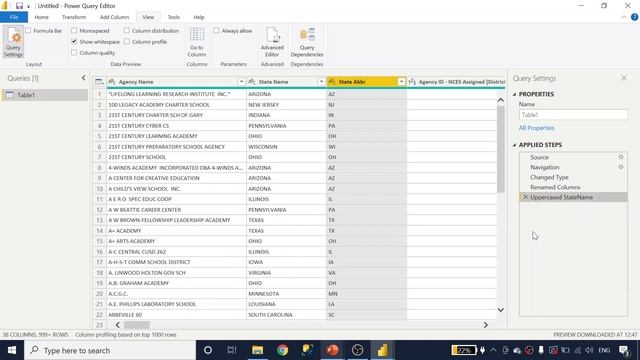Open quick access toolbar dropdown arrow

[29, 7]
